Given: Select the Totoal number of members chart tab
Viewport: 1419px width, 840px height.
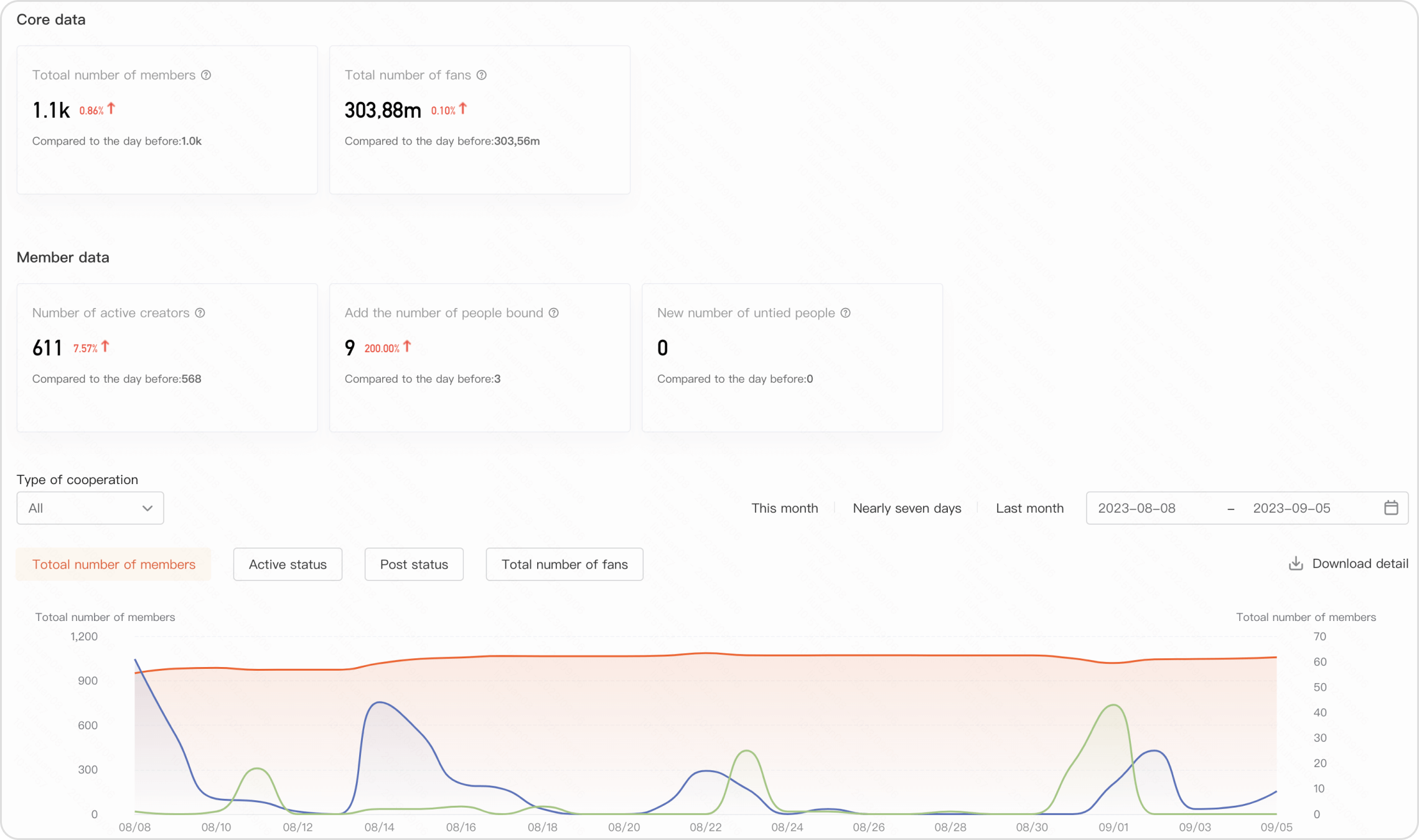Looking at the screenshot, I should 114,564.
